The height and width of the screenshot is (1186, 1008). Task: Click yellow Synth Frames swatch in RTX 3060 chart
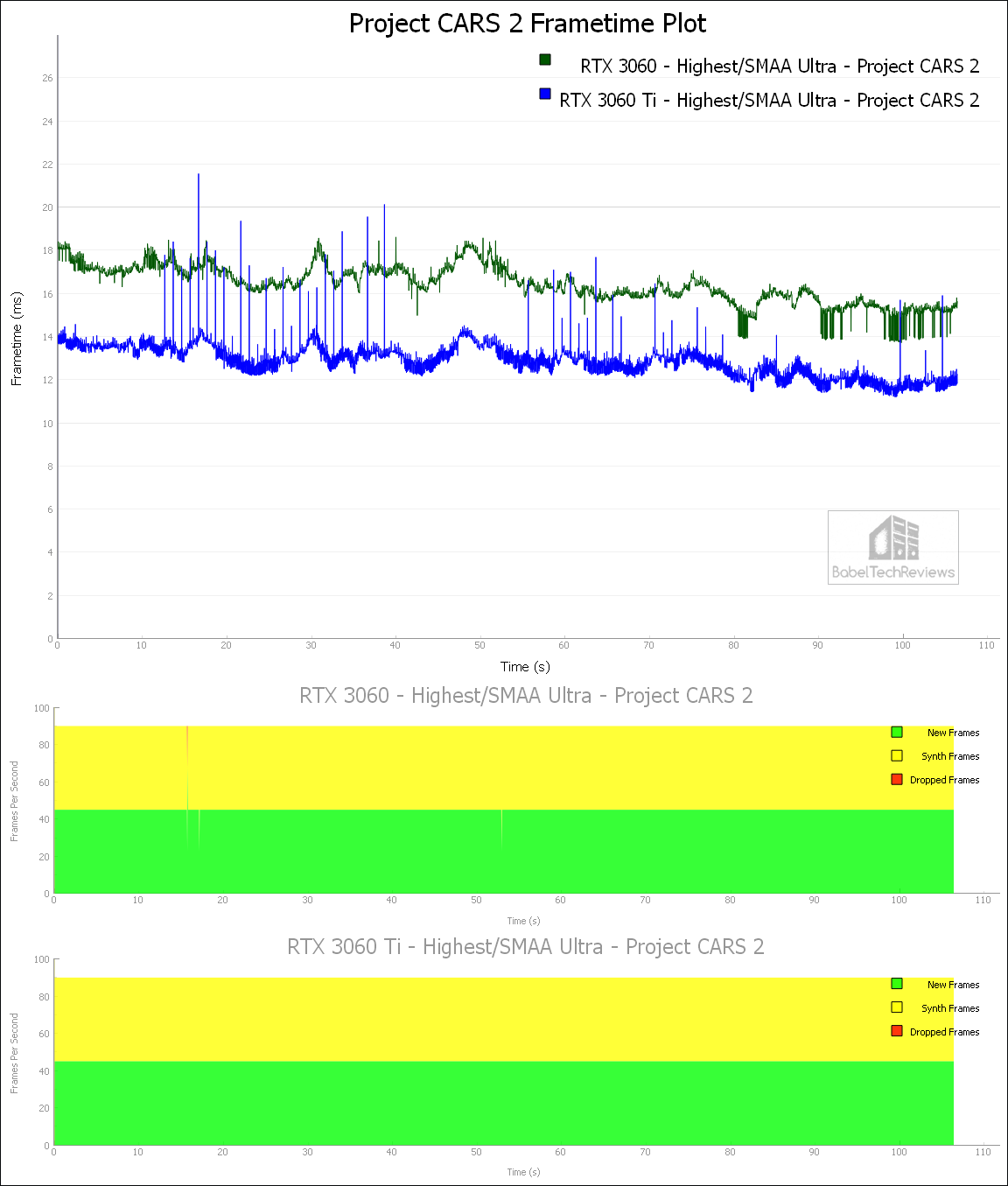[x=897, y=755]
